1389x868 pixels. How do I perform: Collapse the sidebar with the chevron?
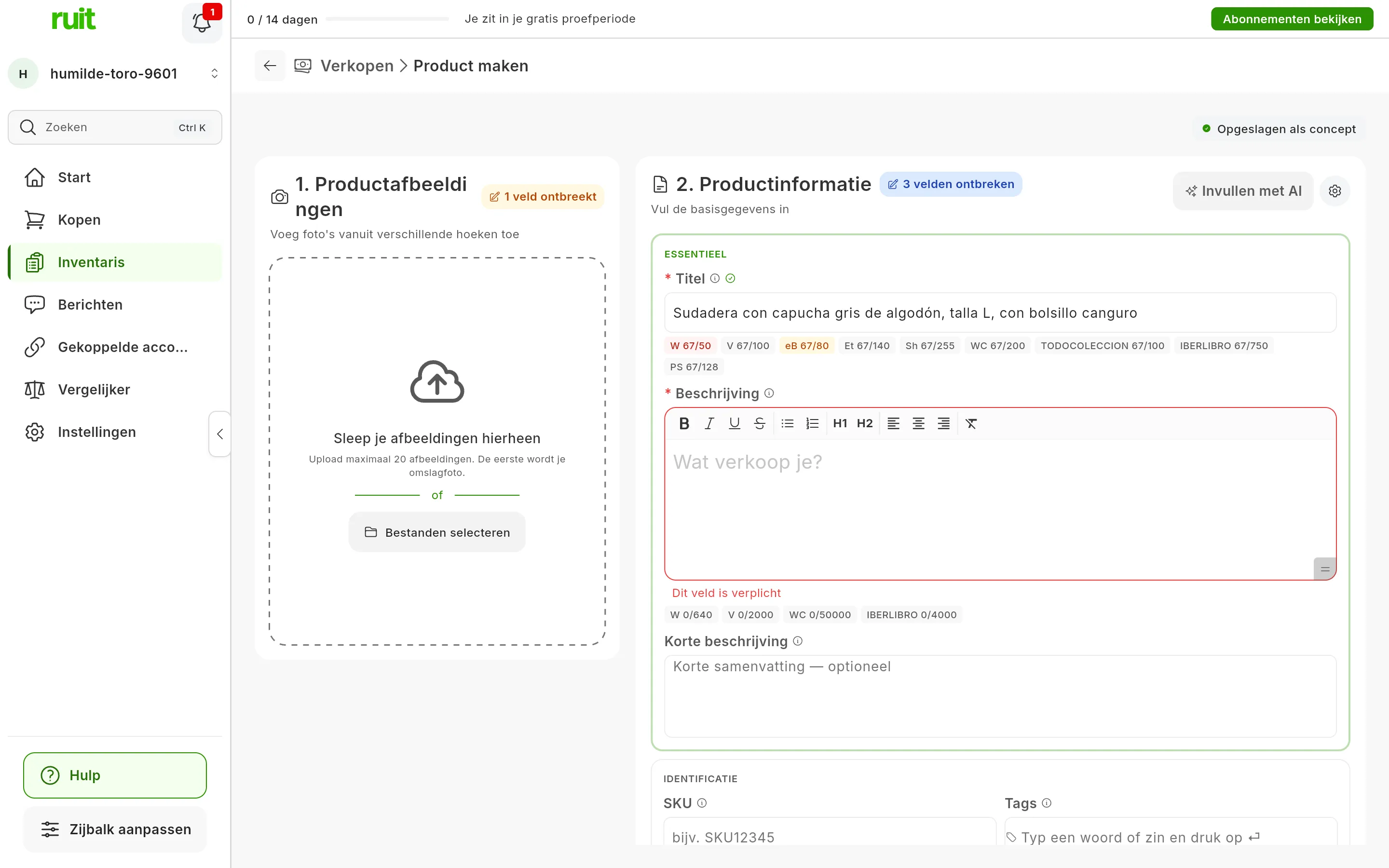tap(220, 434)
